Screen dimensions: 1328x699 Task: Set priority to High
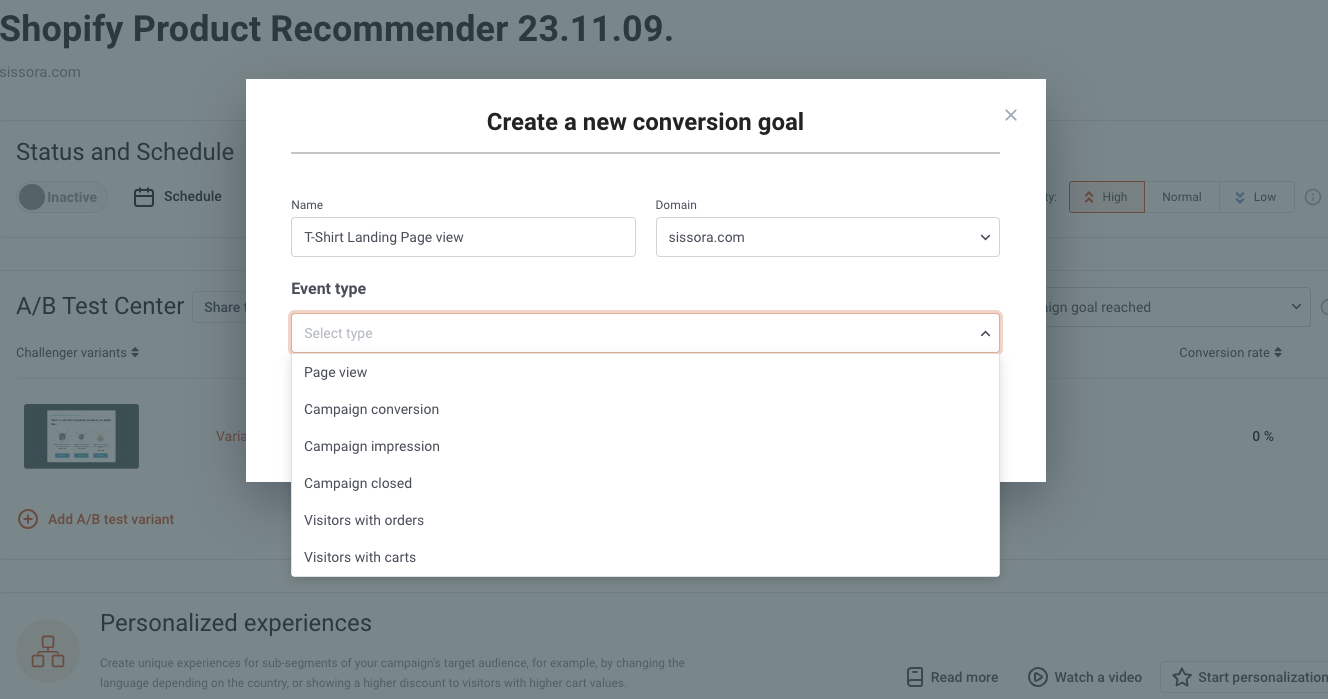[1107, 197]
